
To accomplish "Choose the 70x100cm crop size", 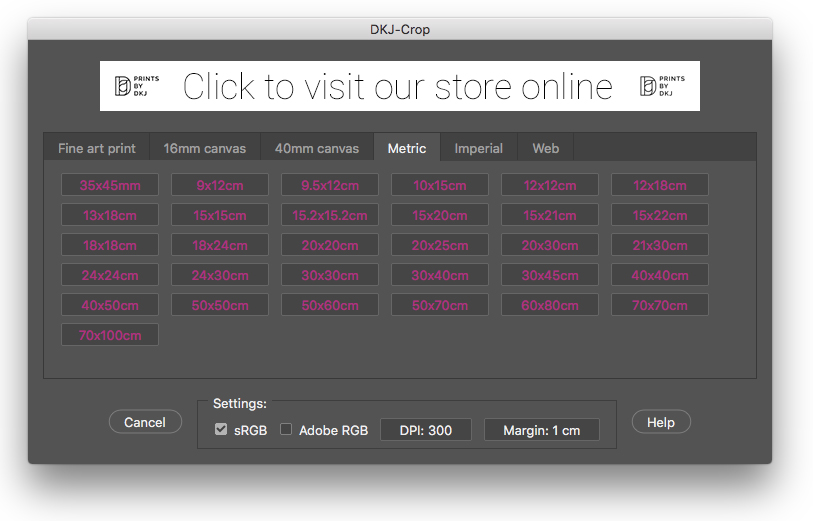I will coord(110,335).
